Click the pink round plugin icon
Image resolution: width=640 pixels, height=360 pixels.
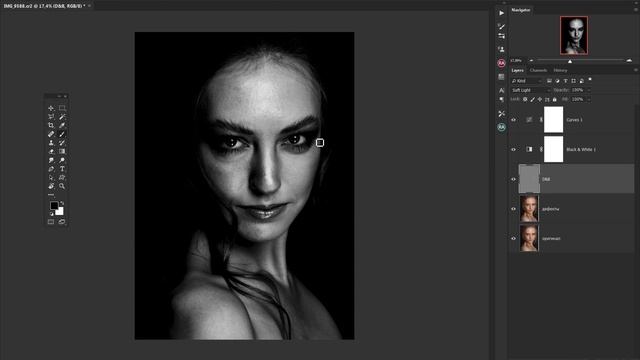[501, 63]
